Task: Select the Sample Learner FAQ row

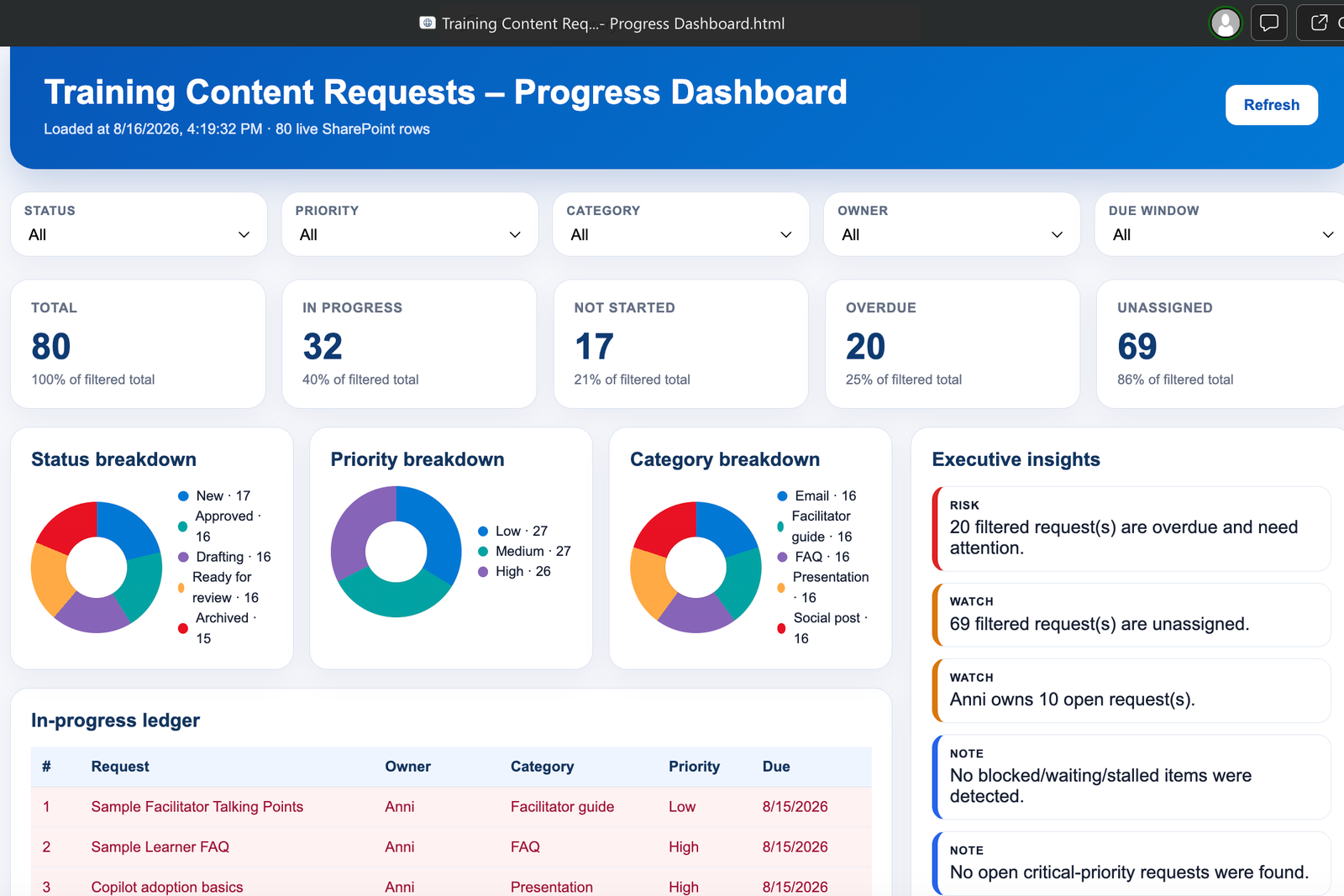Action: [451, 847]
